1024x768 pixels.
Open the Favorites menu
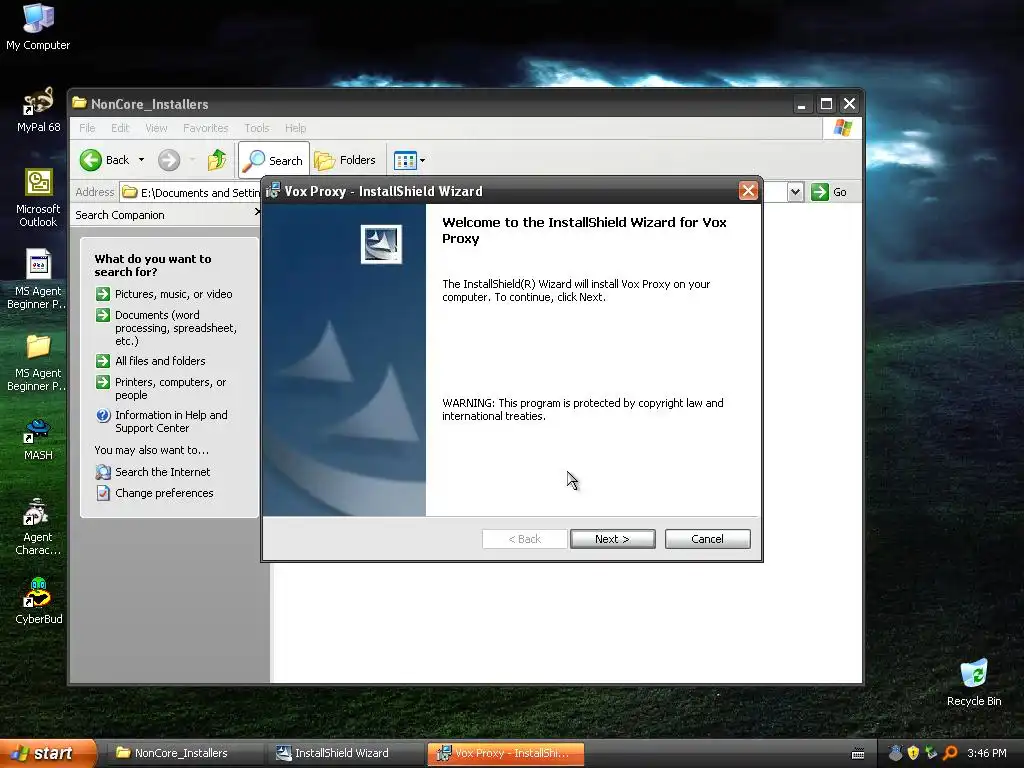pos(206,128)
